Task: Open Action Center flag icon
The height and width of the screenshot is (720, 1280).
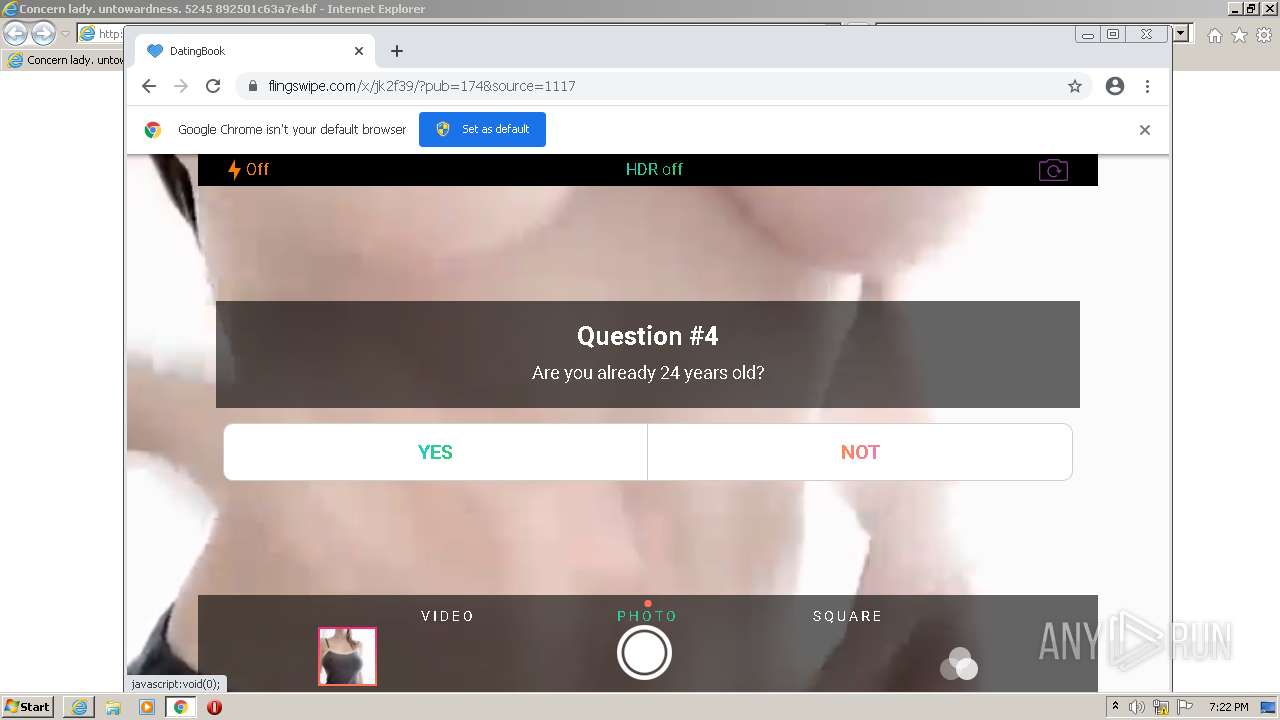Action: pyautogui.click(x=1184, y=707)
